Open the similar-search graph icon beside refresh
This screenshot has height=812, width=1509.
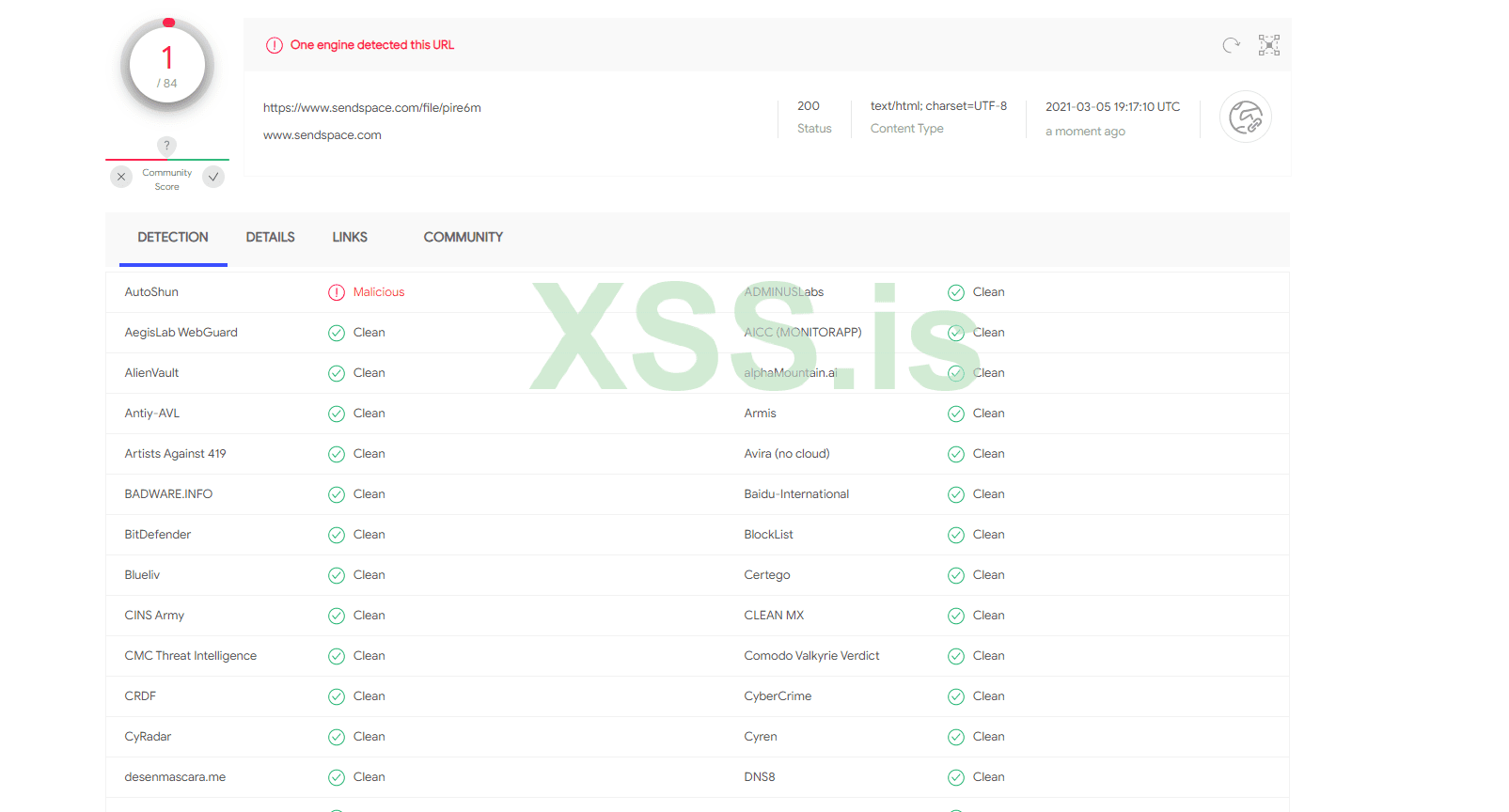(x=1269, y=45)
